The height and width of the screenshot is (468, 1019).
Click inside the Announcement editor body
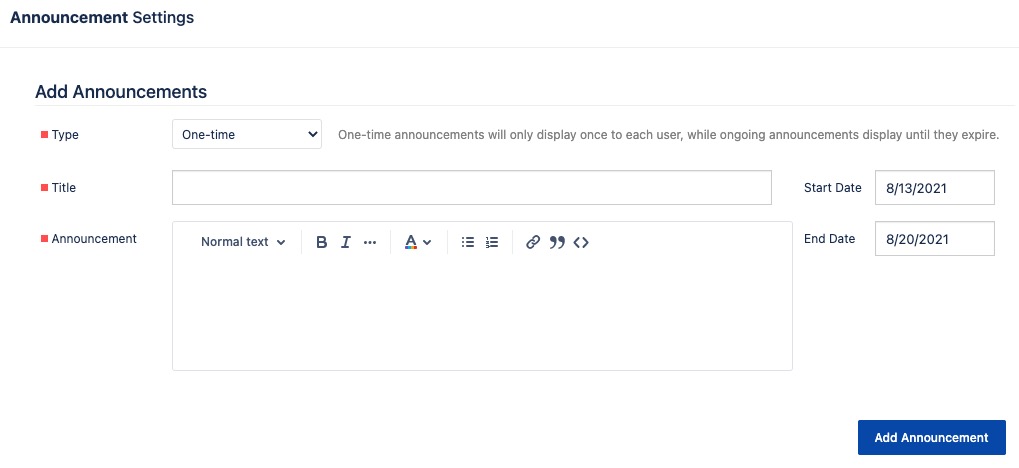click(482, 313)
